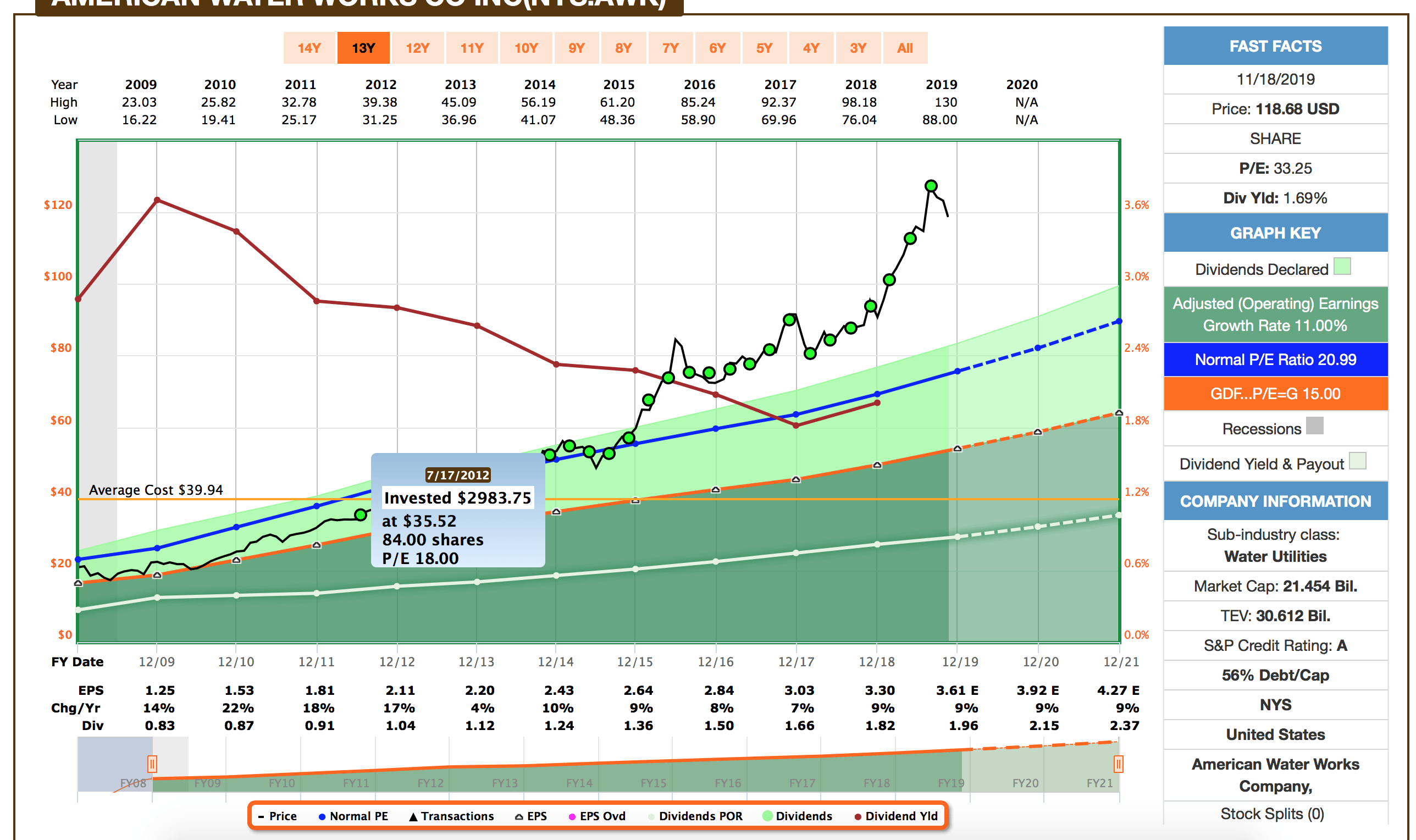Screen dimensions: 1416x840
Task: Toggle EPS legend marker
Action: (530, 816)
